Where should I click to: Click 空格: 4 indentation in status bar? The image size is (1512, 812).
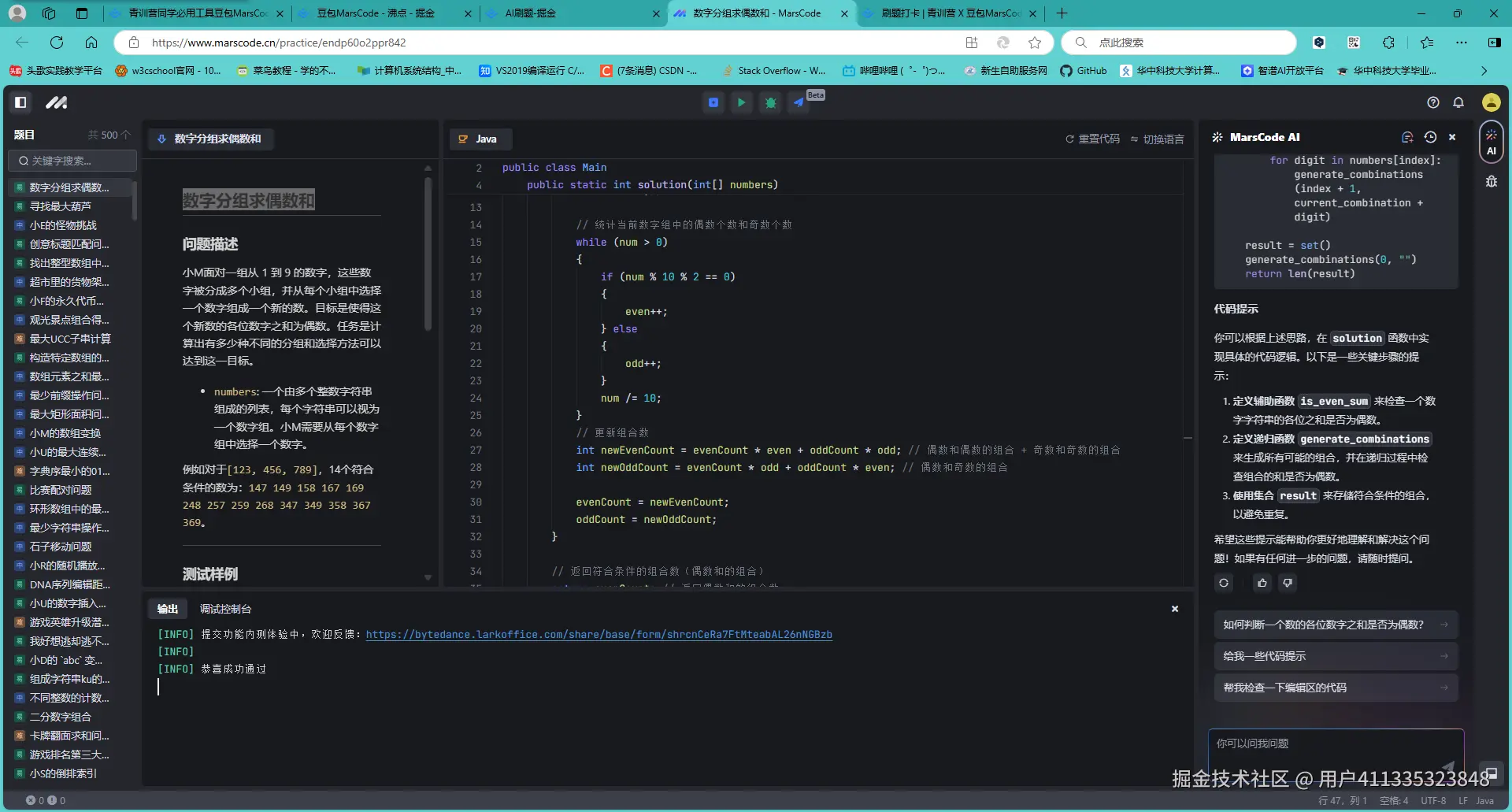click(1394, 800)
